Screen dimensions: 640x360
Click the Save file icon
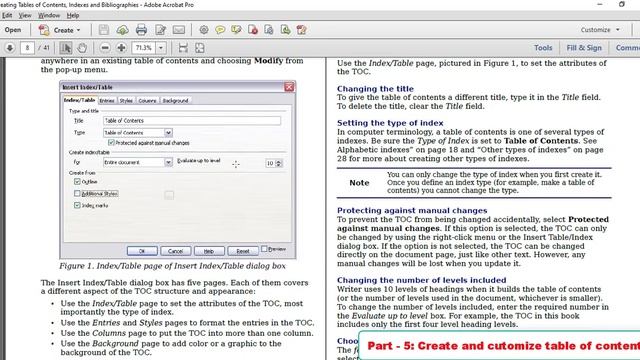click(x=104, y=30)
